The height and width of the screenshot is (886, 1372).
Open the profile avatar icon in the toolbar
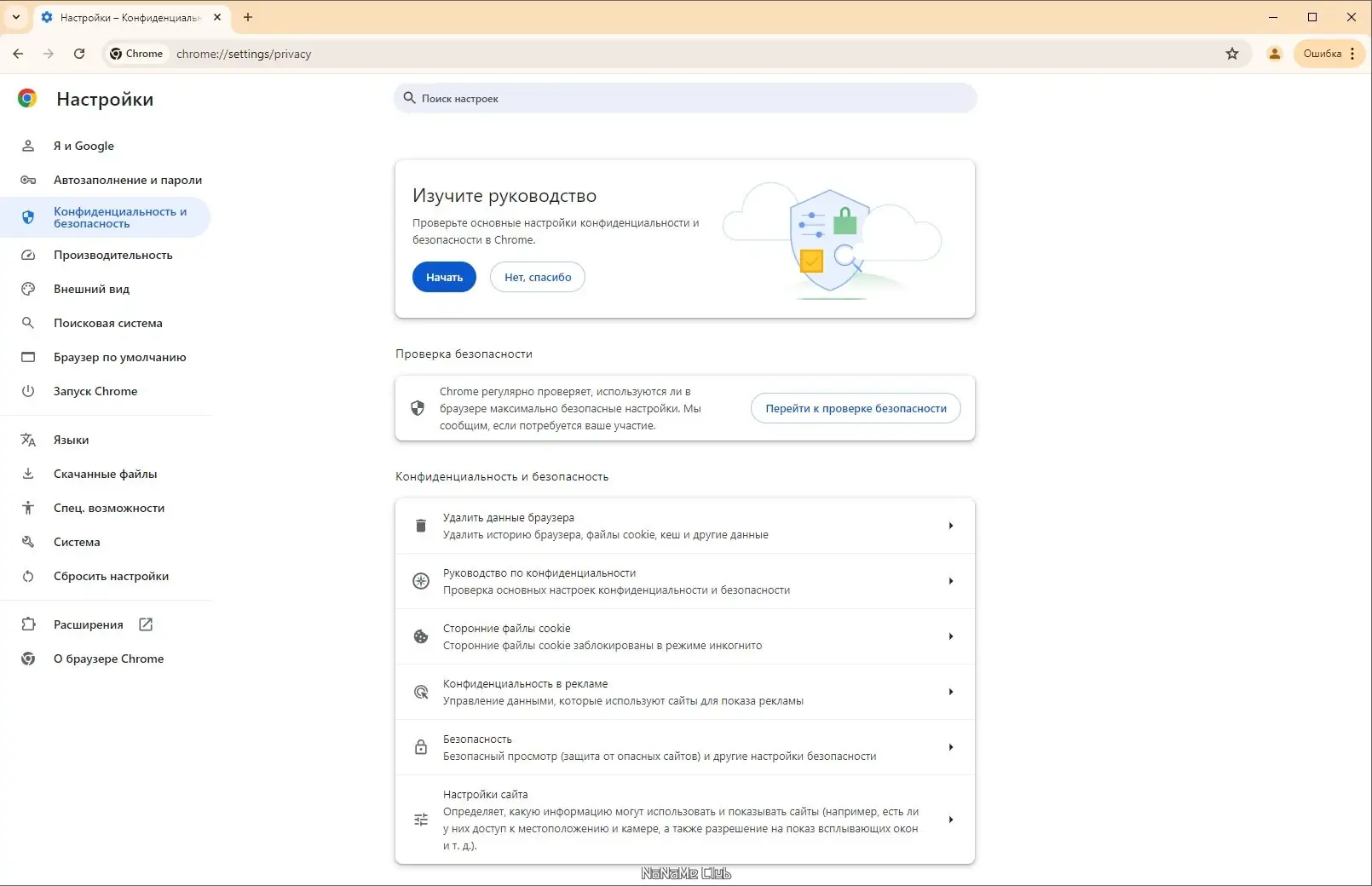(1274, 53)
